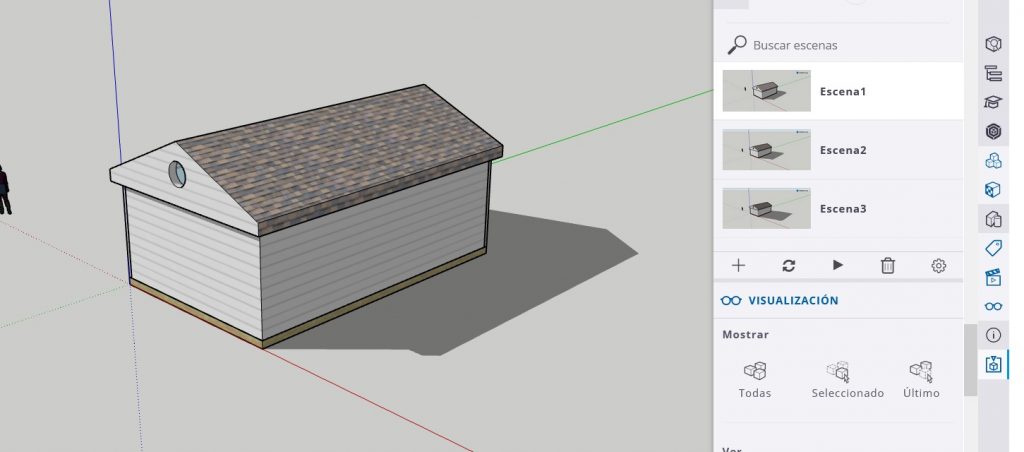Open the Display glasses icon in sidebar
1024x452 pixels.
993,306
